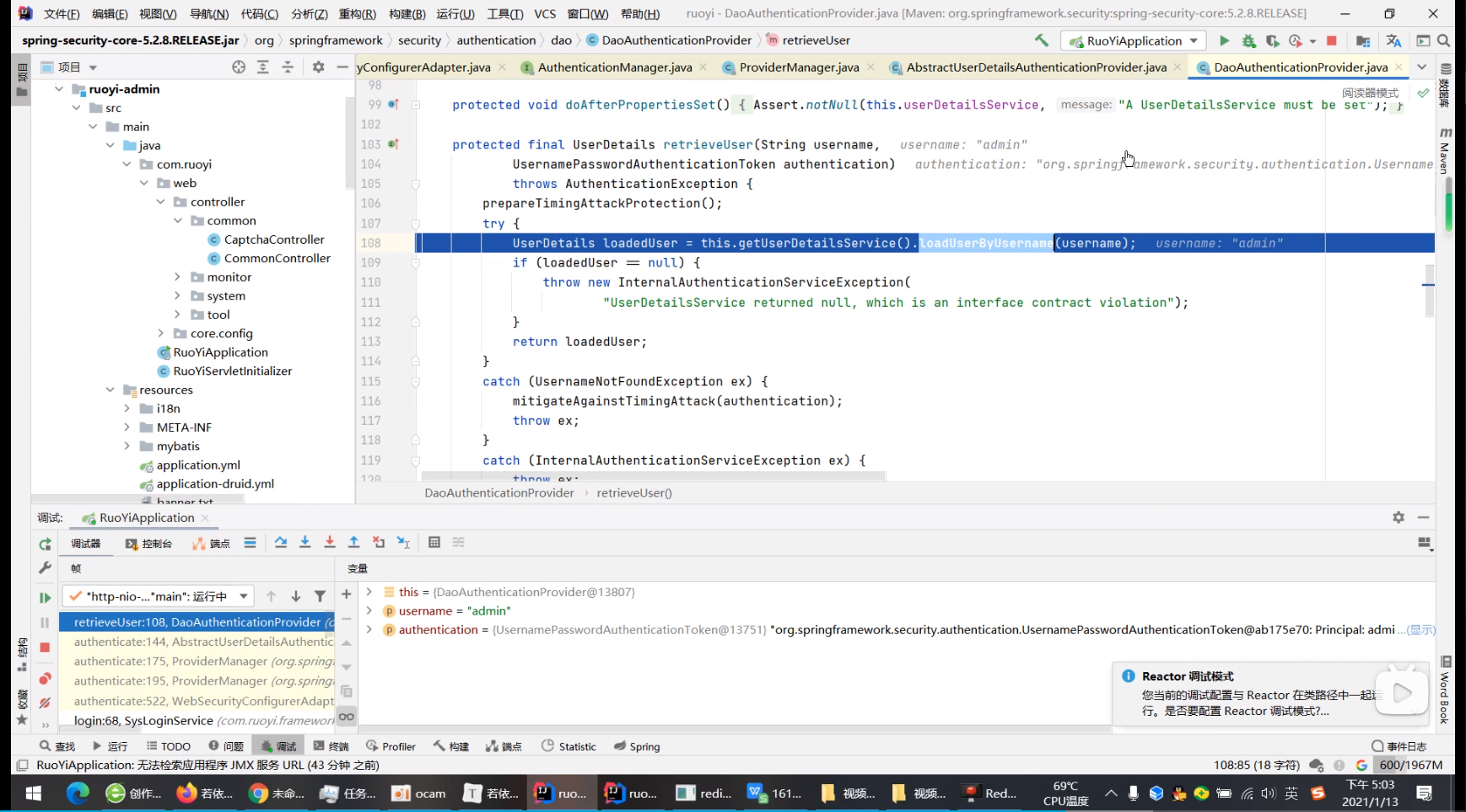Switch to ProviderManager.java tab

798,67
